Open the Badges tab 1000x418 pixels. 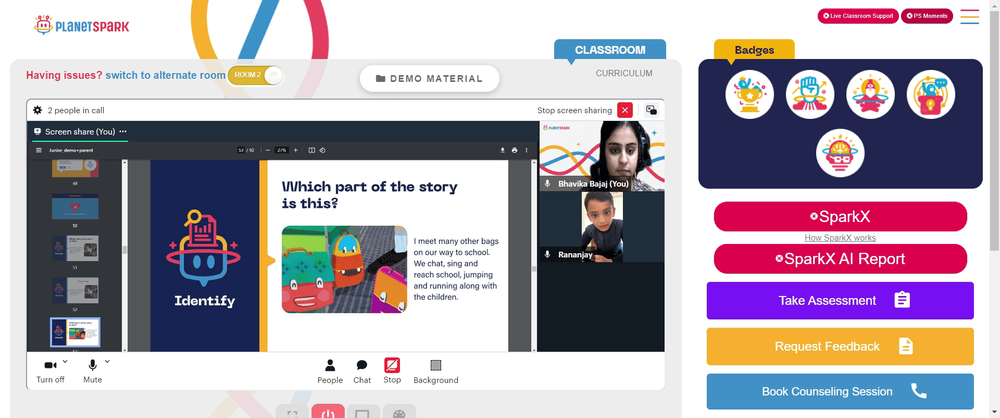click(x=754, y=50)
